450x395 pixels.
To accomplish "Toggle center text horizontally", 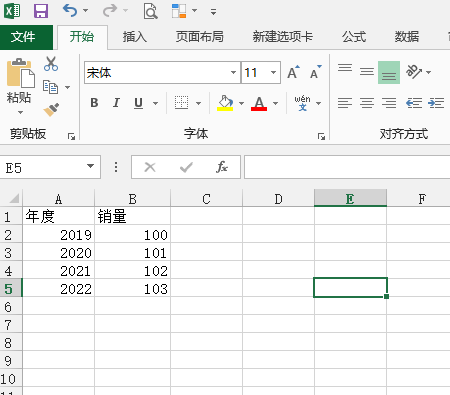I will (x=367, y=103).
